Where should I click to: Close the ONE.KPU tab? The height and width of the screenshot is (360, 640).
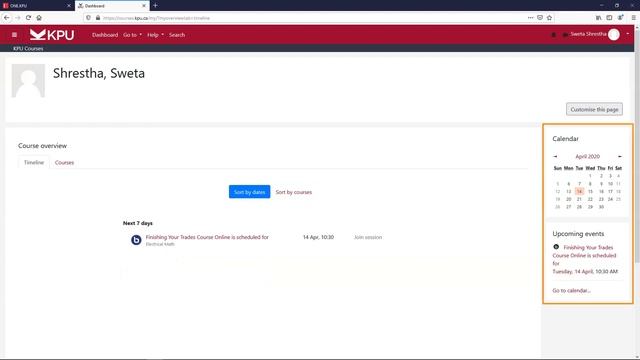[x=69, y=6]
